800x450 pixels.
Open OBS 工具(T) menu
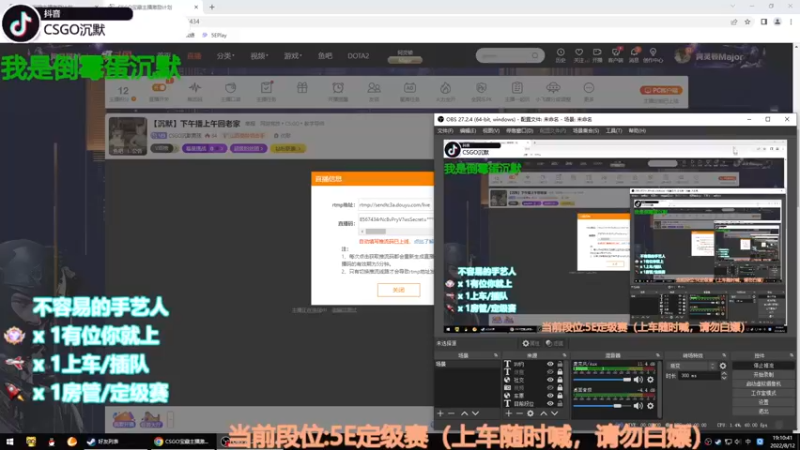point(613,131)
